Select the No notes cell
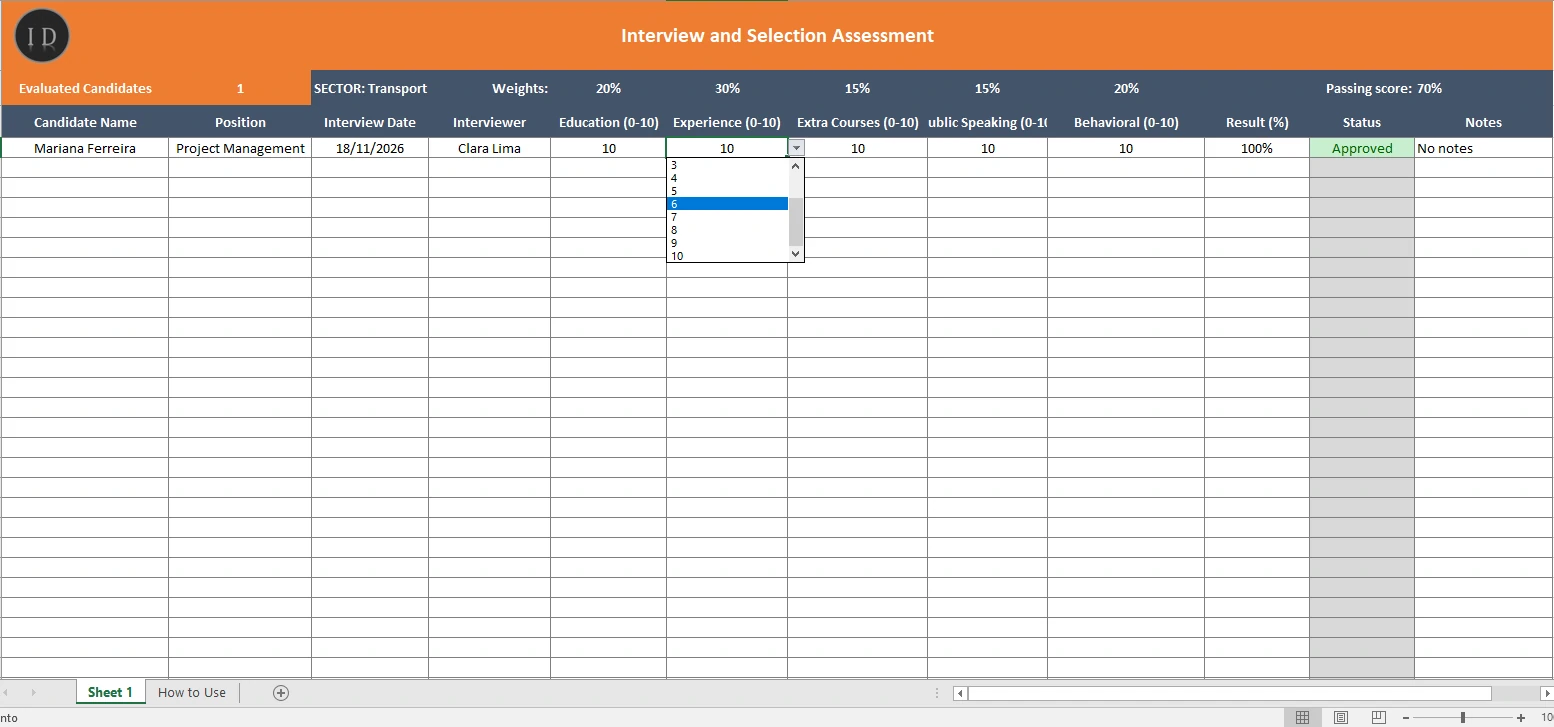This screenshot has width=1554, height=727. 1484,148
